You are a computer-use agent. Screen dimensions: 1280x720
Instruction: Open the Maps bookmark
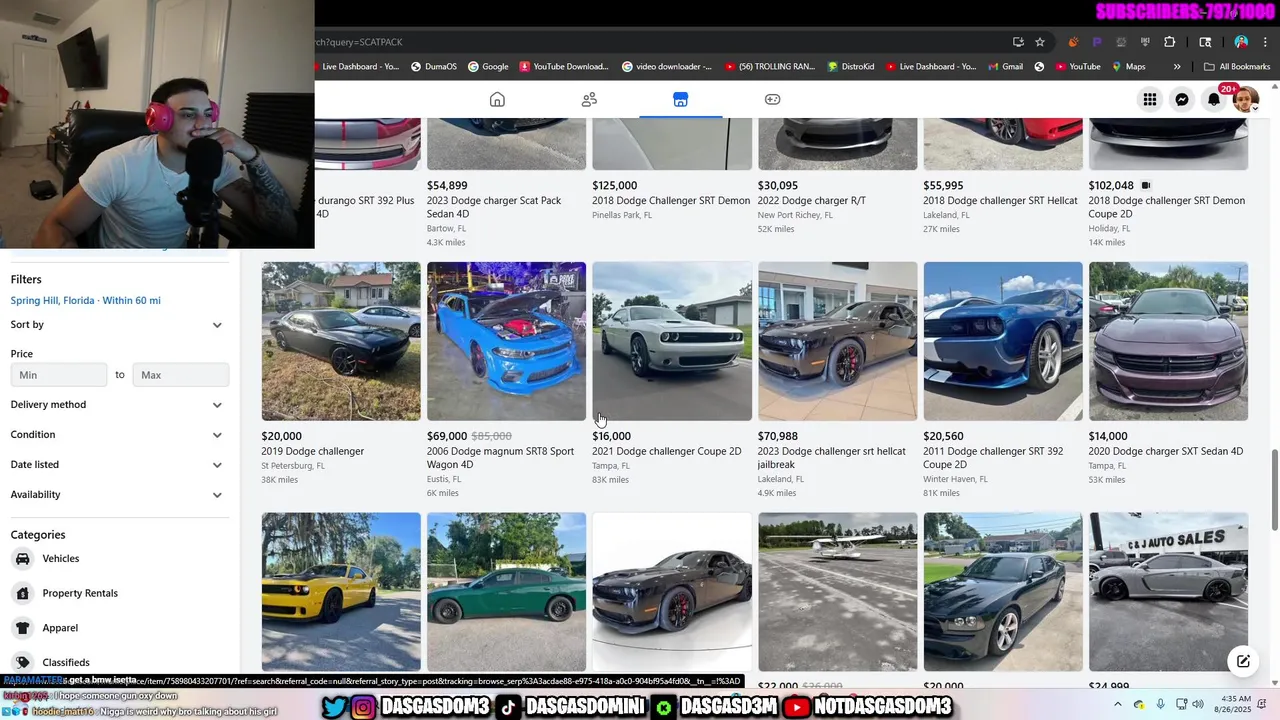pyautogui.click(x=1127, y=67)
